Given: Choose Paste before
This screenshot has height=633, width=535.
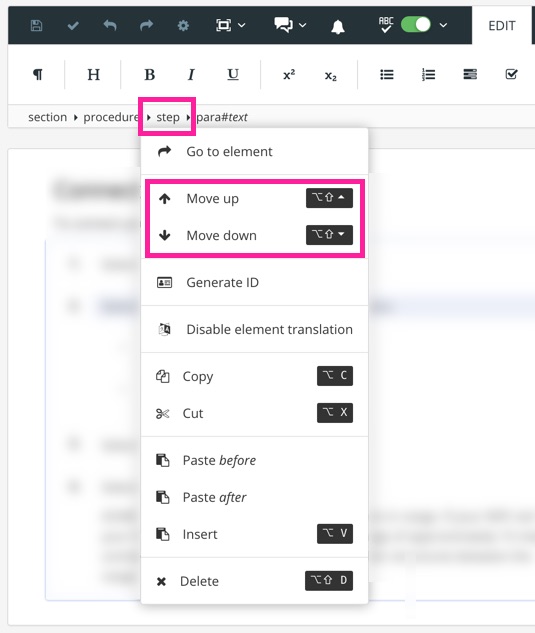Looking at the screenshot, I should pos(254,460).
